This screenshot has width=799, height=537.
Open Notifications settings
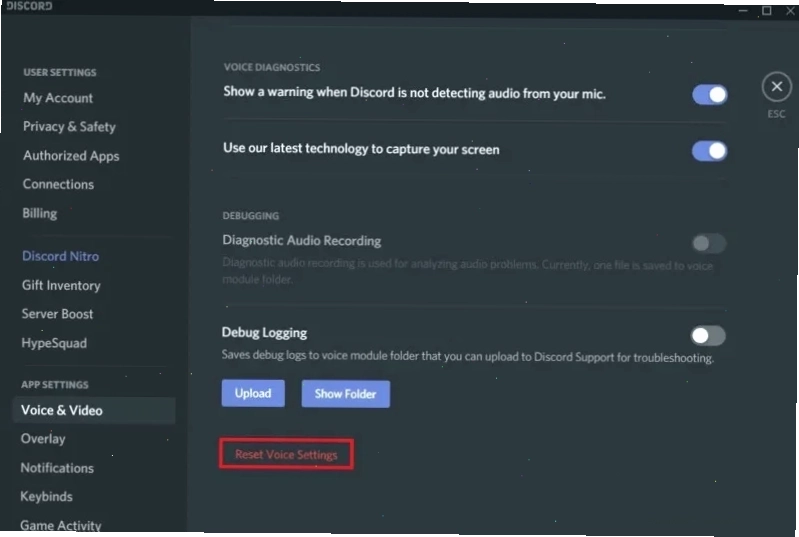(x=57, y=468)
